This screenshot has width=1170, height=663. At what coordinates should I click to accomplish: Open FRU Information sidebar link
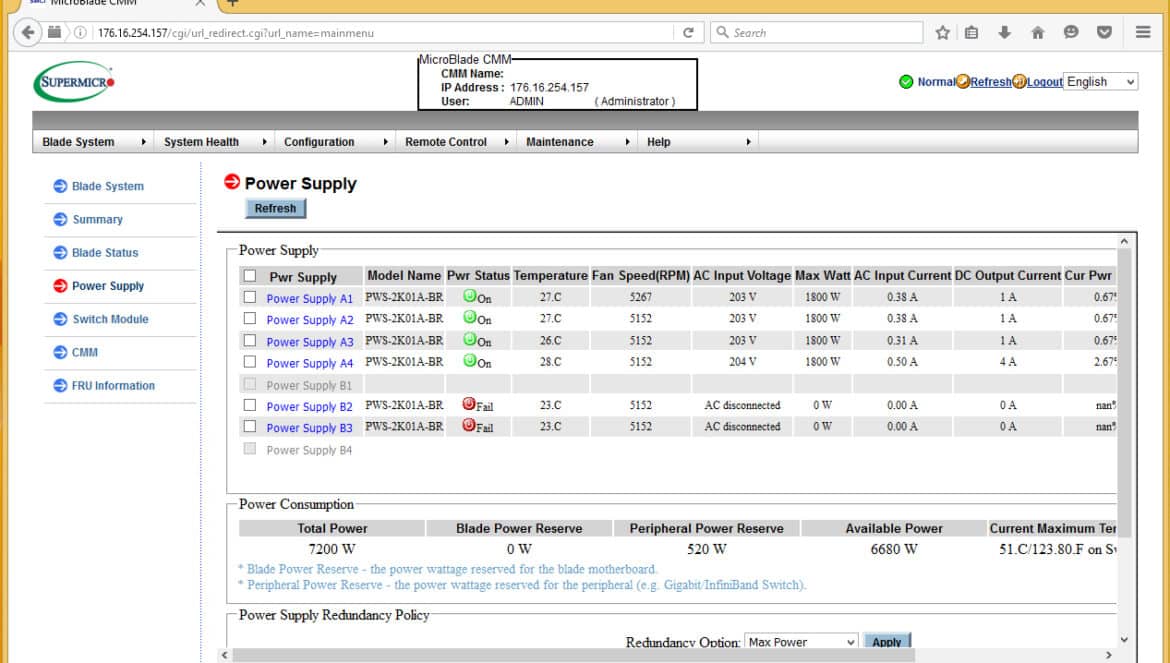(113, 386)
